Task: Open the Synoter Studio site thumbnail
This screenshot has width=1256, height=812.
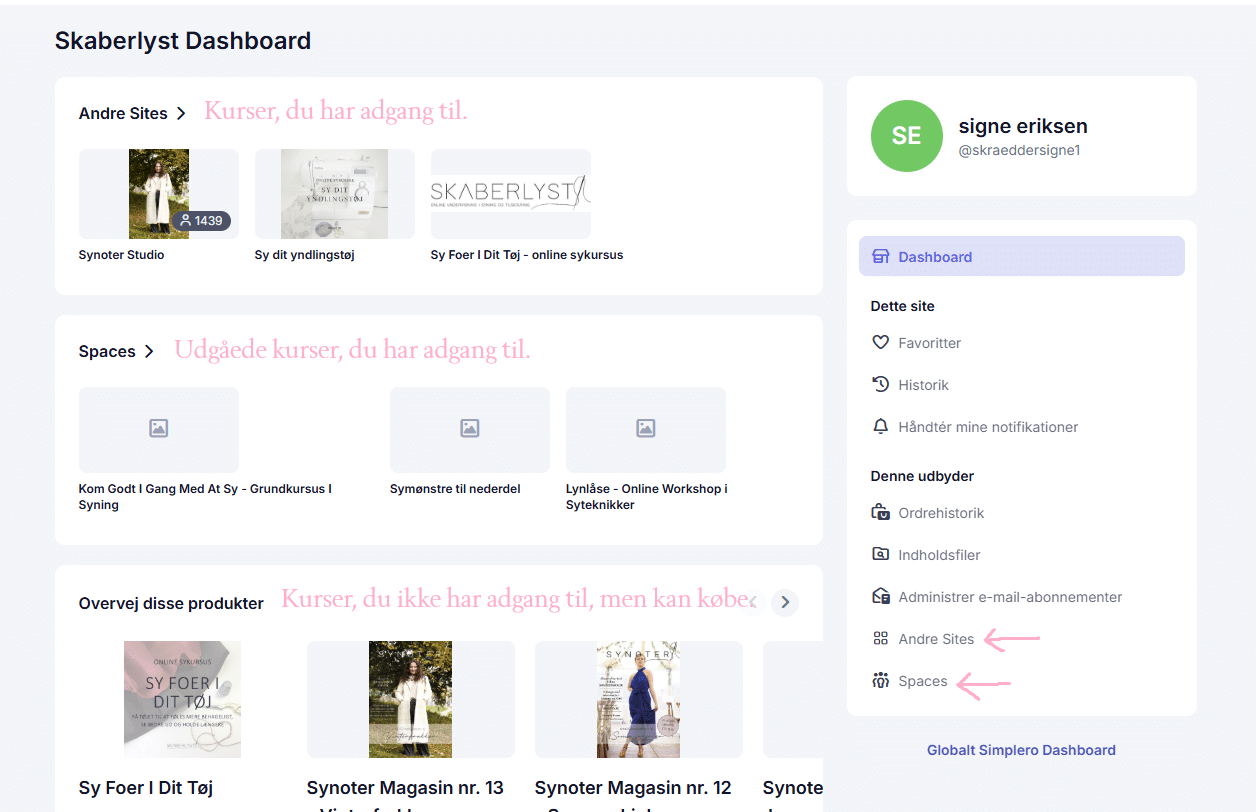Action: [x=159, y=194]
